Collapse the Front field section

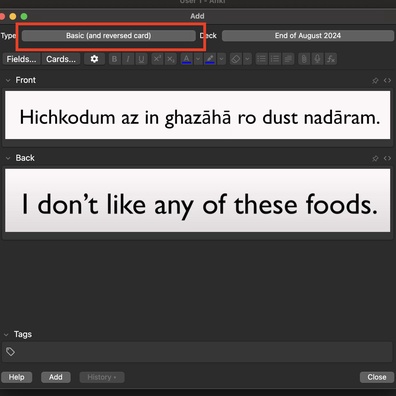coord(8,80)
